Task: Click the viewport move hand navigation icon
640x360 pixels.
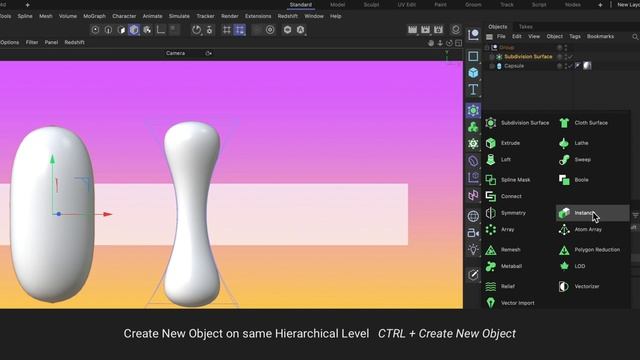Action: pos(431,43)
